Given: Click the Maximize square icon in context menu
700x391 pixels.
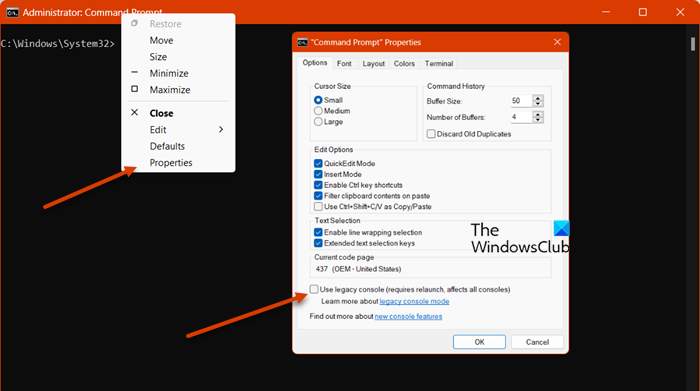Looking at the screenshot, I should (134, 89).
